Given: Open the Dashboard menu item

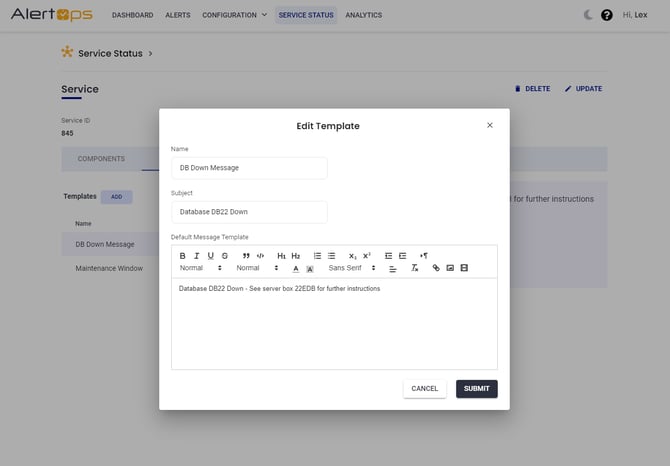Looking at the screenshot, I should [132, 15].
